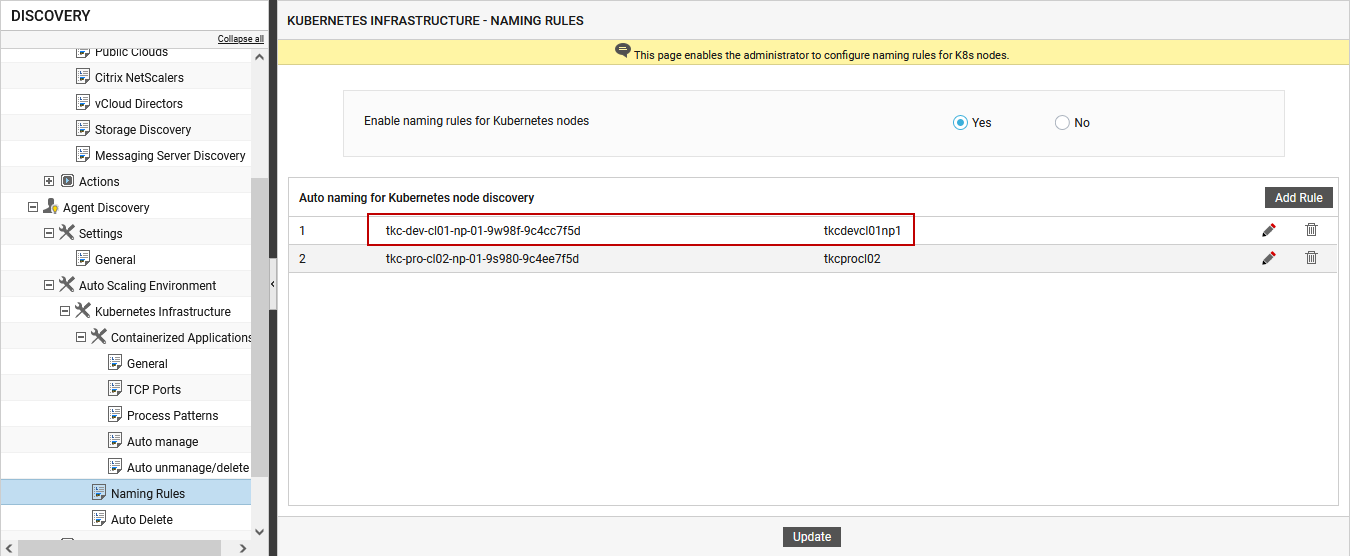Click the Add Rule button
This screenshot has height=556, width=1350.
click(1299, 198)
